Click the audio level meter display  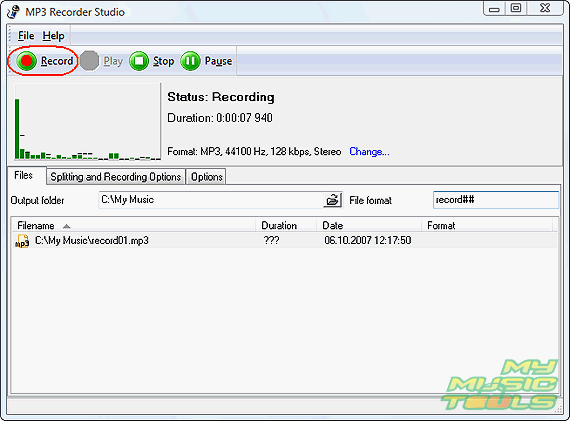(87, 121)
